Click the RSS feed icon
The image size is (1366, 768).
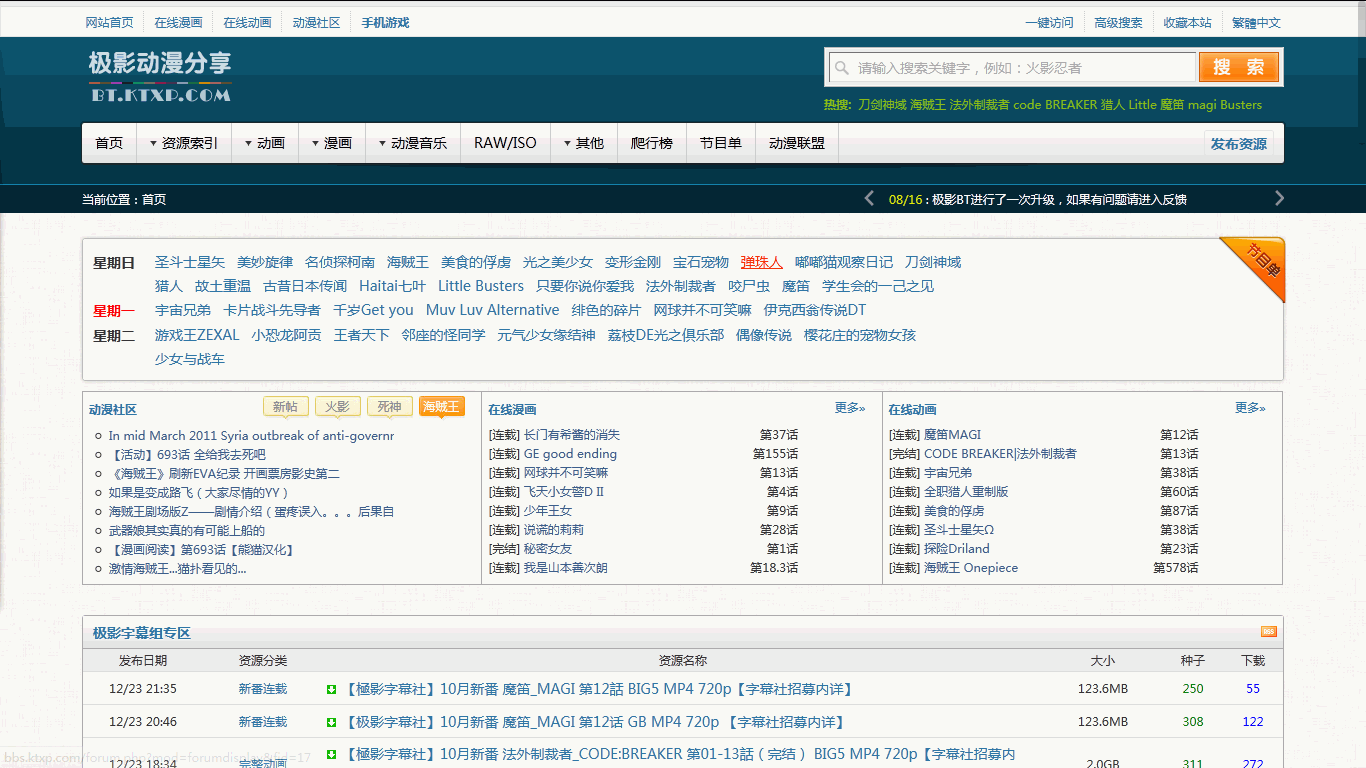coord(1268,632)
